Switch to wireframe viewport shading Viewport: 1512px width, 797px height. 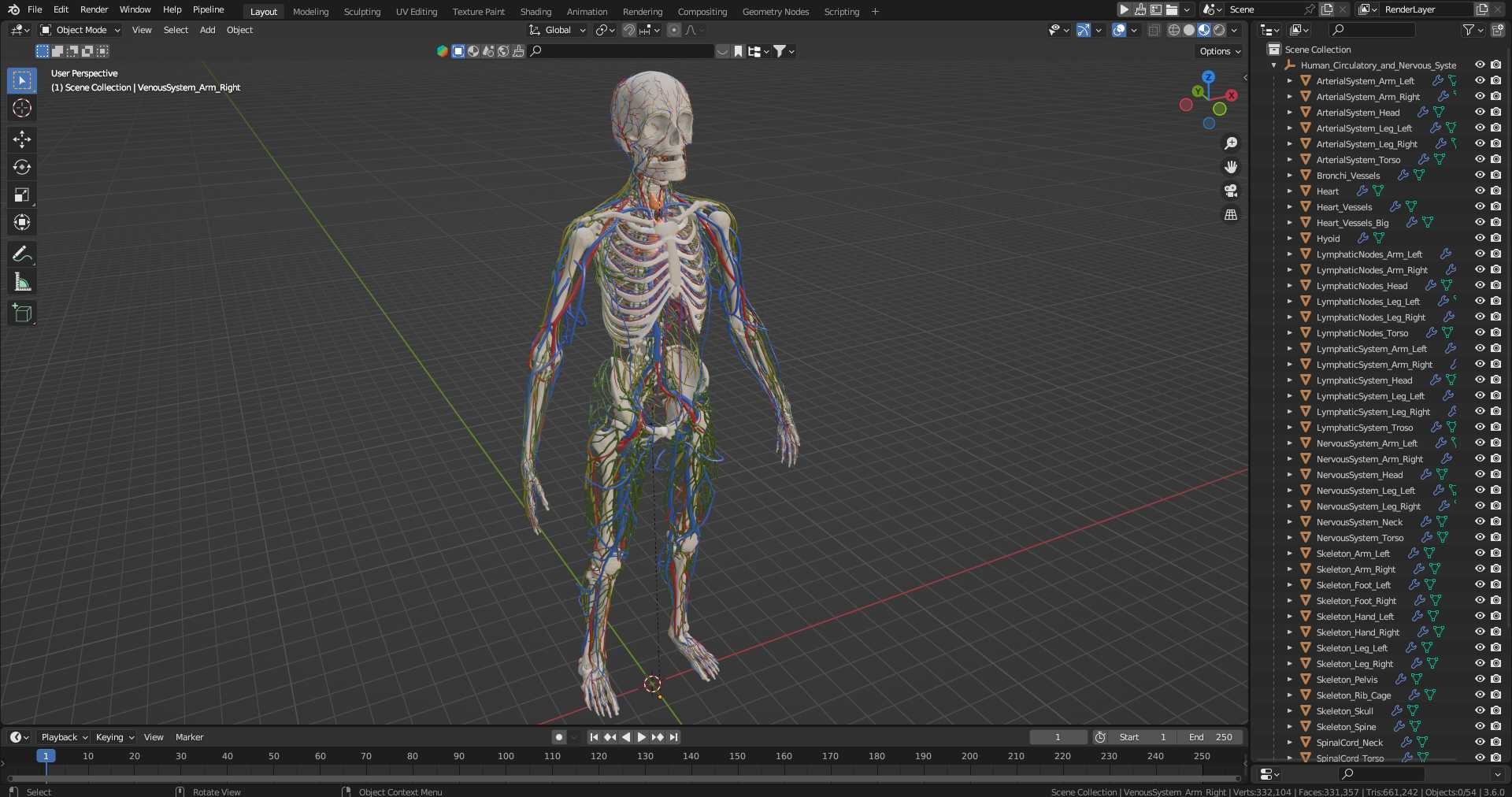(x=1173, y=30)
